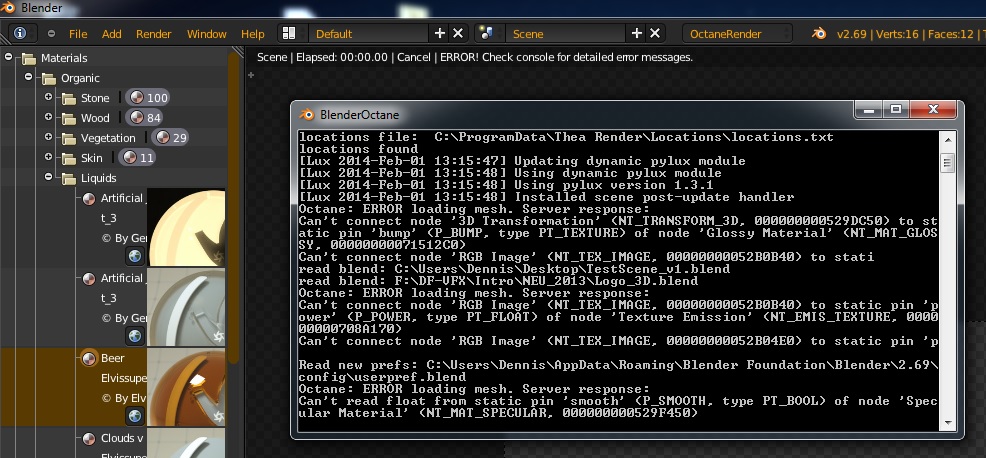Click the Organic folder icon
Image resolution: width=986 pixels, height=458 pixels.
tap(49, 79)
